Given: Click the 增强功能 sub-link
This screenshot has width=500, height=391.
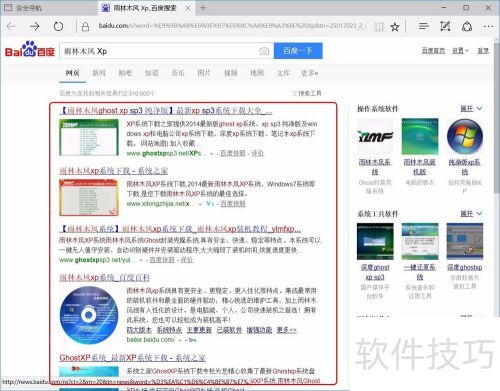Looking at the screenshot, I should [259, 330].
